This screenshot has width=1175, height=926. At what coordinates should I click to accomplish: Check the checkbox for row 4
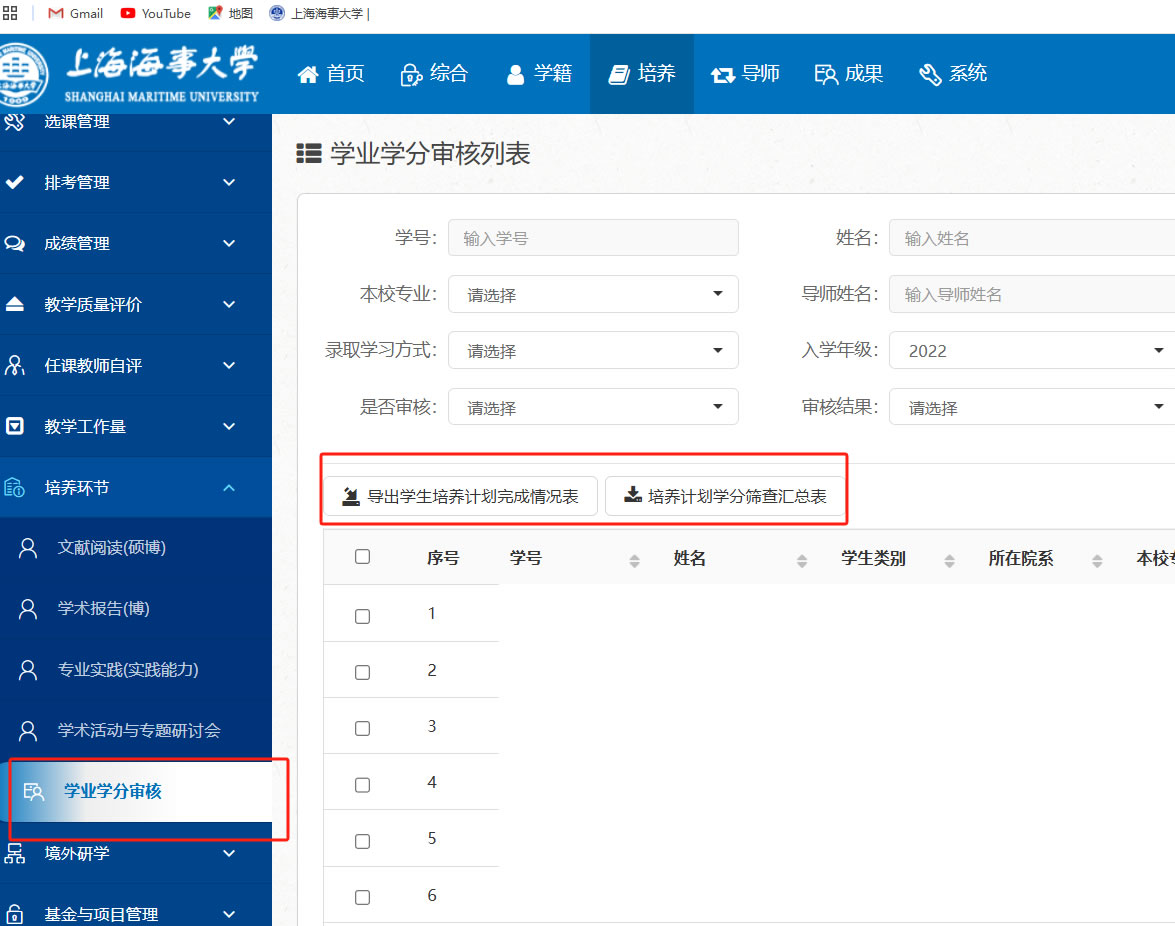click(363, 784)
